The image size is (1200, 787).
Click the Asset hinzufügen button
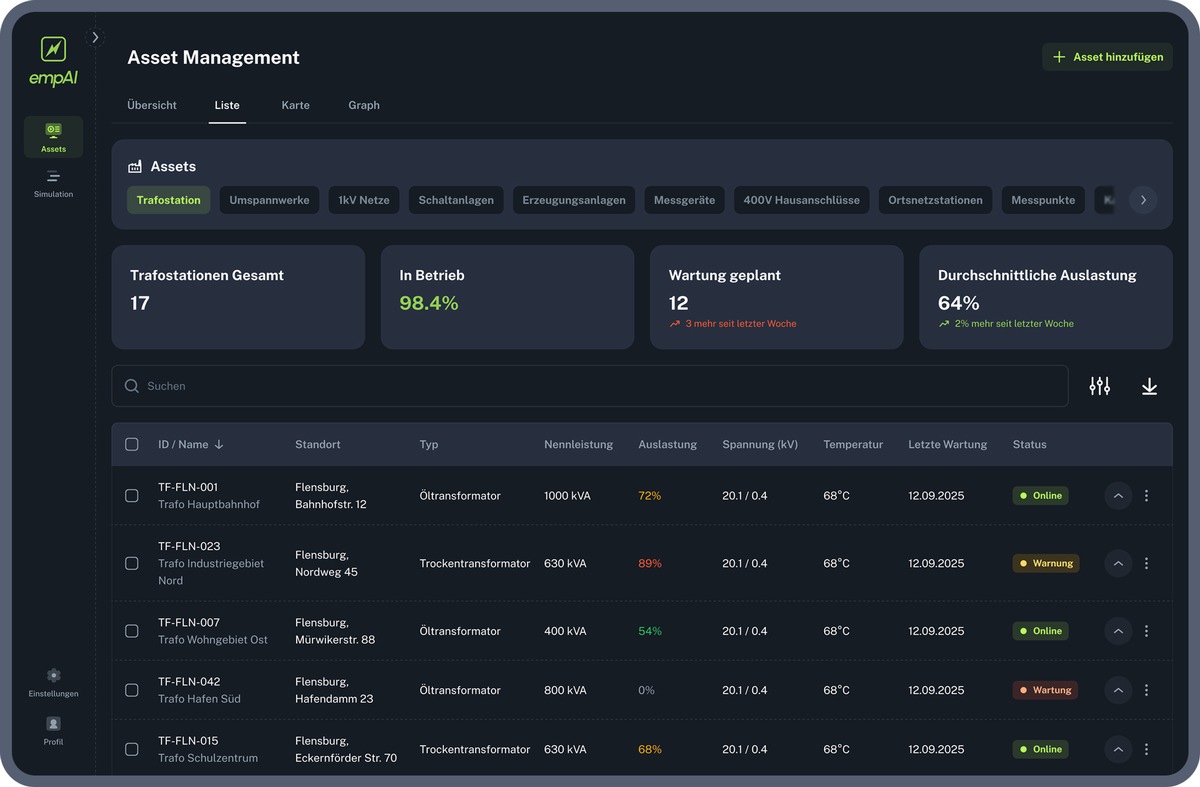click(1107, 57)
